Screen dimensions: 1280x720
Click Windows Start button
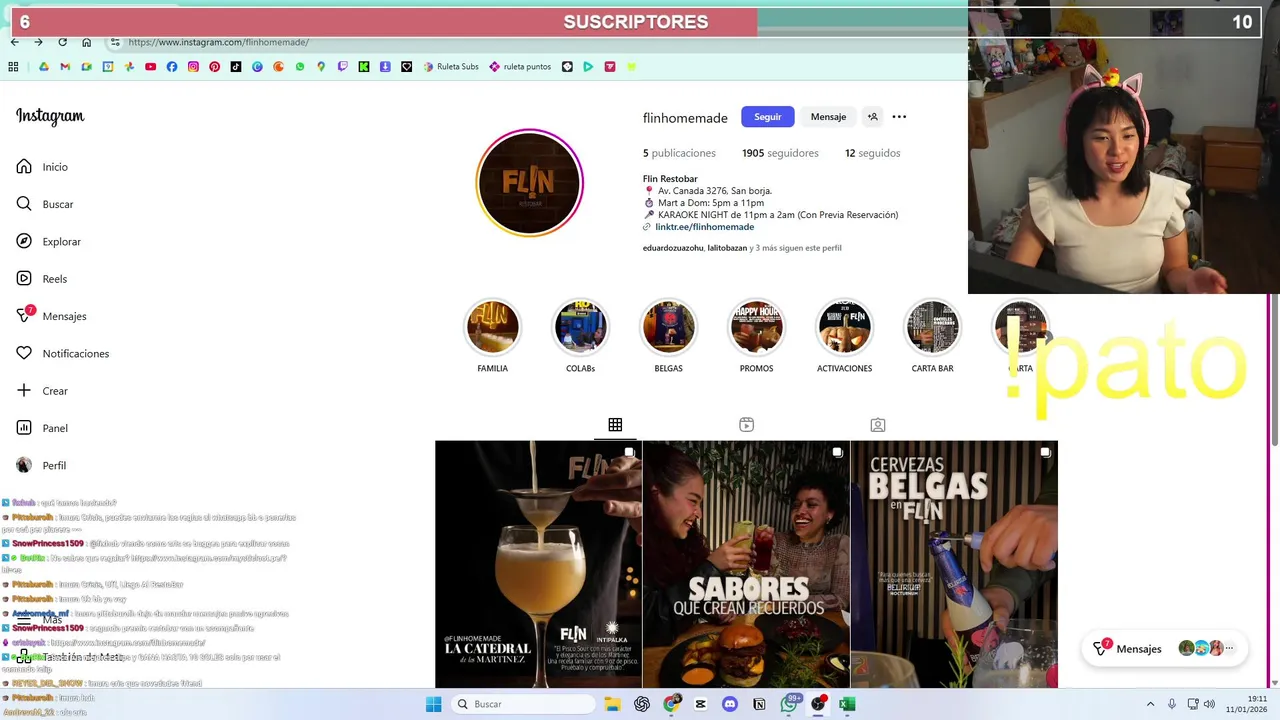pyautogui.click(x=433, y=704)
